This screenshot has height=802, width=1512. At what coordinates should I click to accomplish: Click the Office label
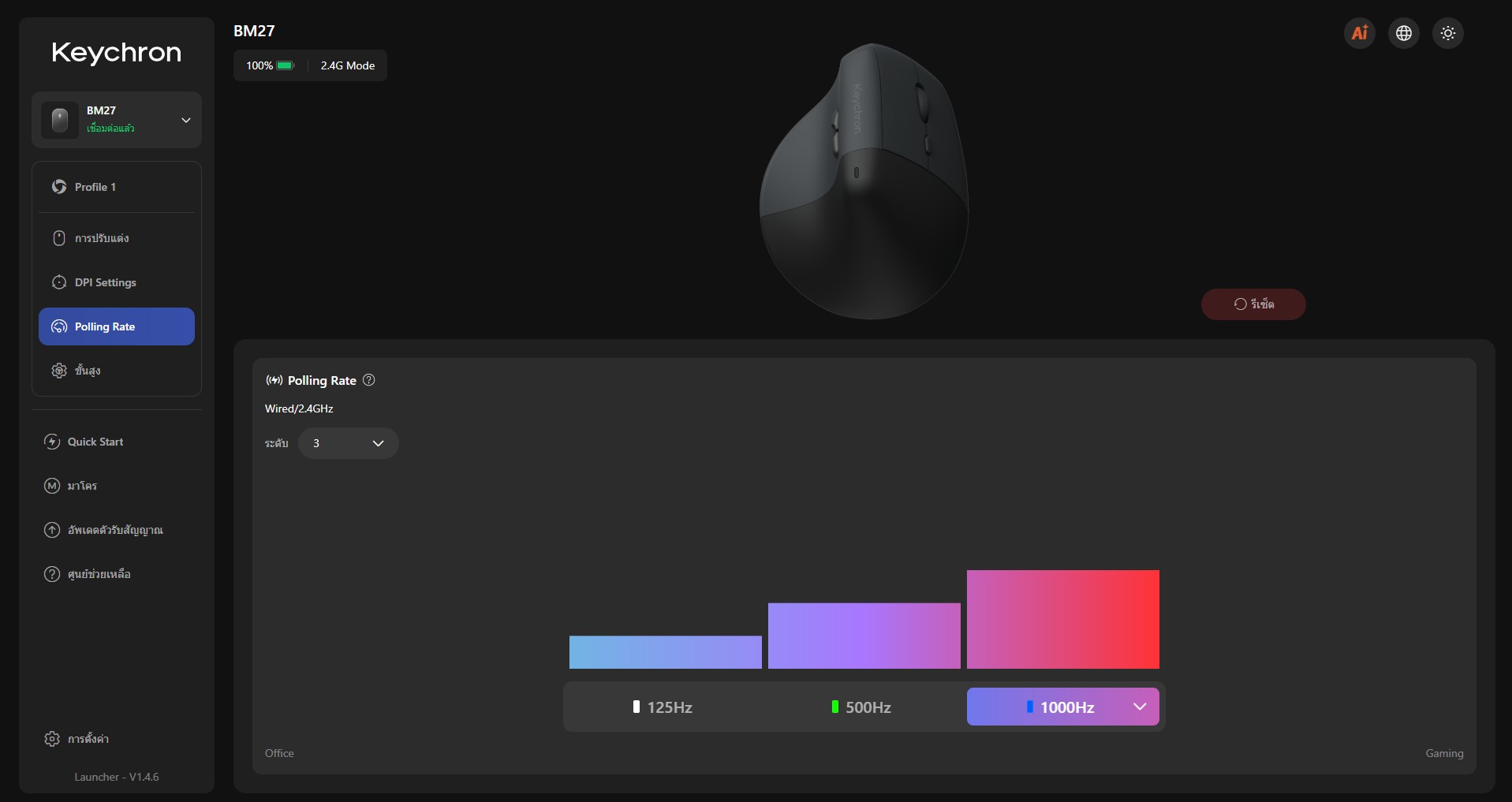279,753
